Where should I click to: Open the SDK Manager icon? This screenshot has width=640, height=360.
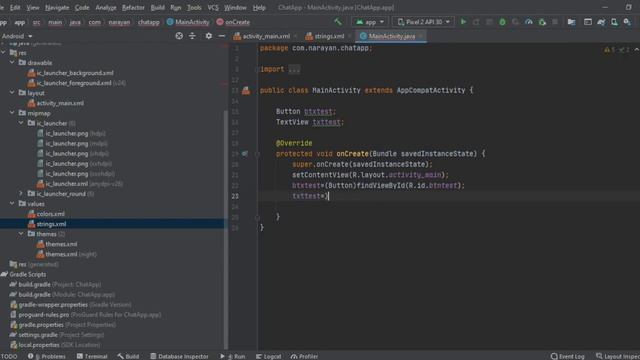click(627, 22)
